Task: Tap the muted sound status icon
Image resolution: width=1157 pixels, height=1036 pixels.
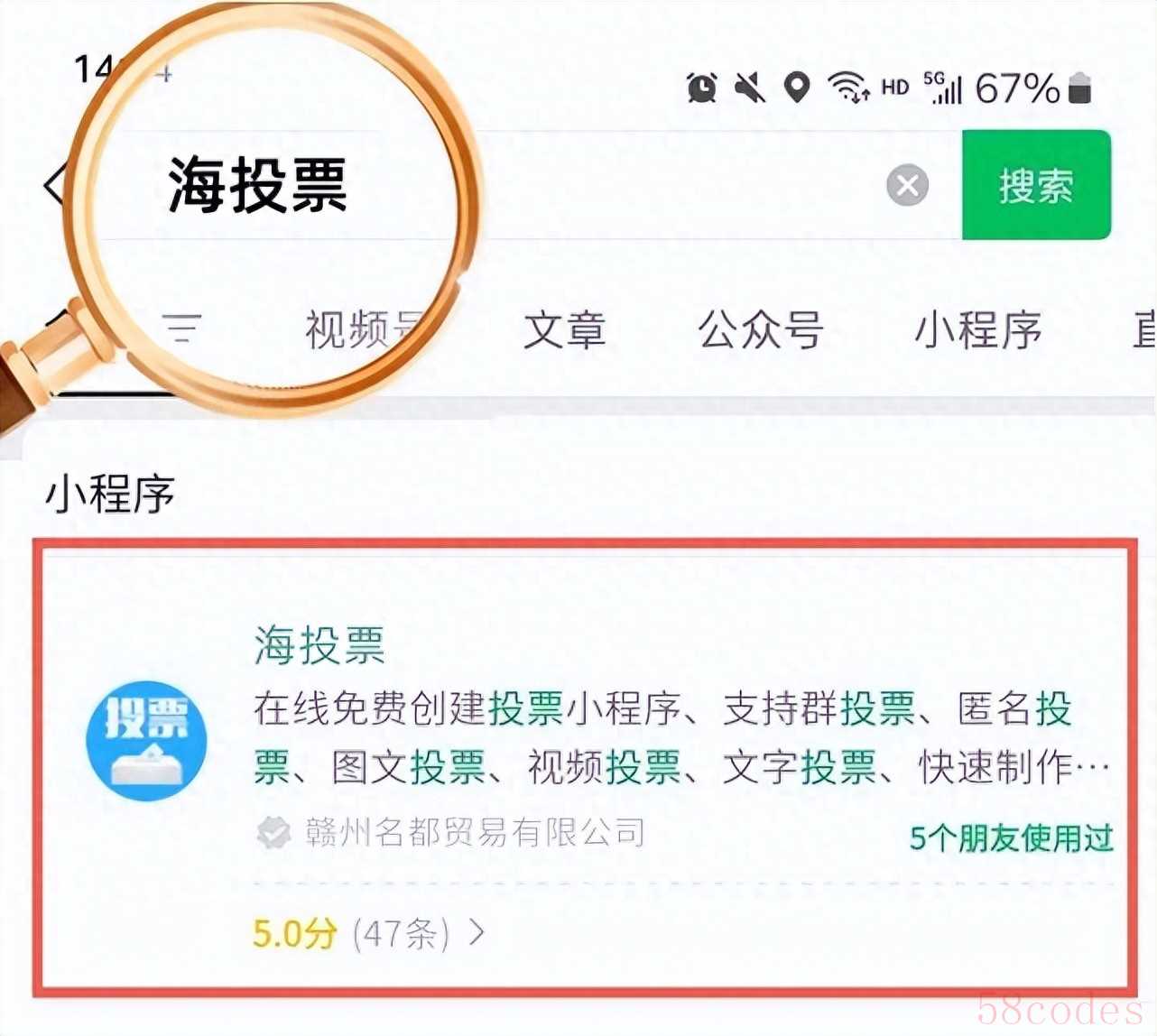Action: [749, 88]
